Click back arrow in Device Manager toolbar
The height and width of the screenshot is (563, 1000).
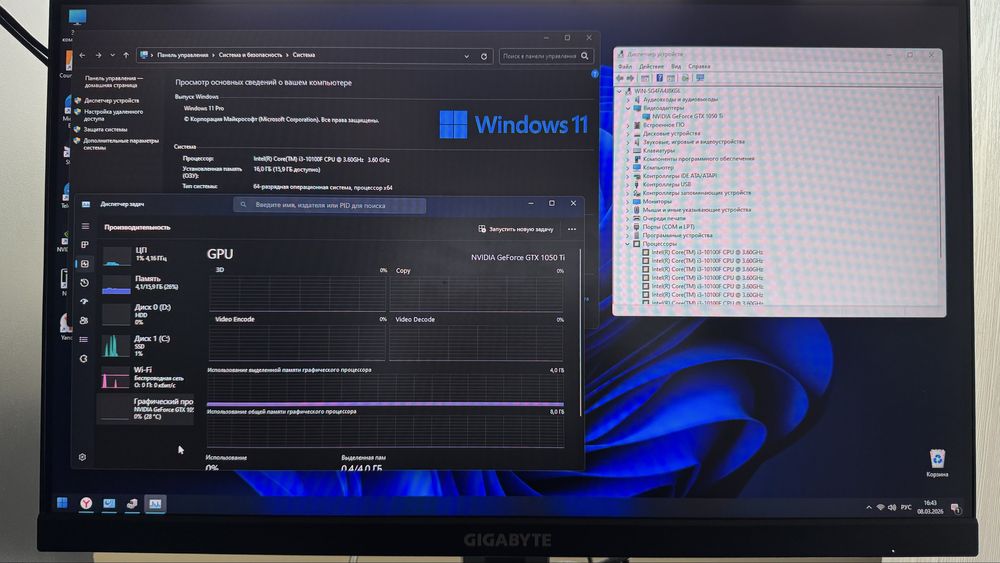[x=619, y=78]
